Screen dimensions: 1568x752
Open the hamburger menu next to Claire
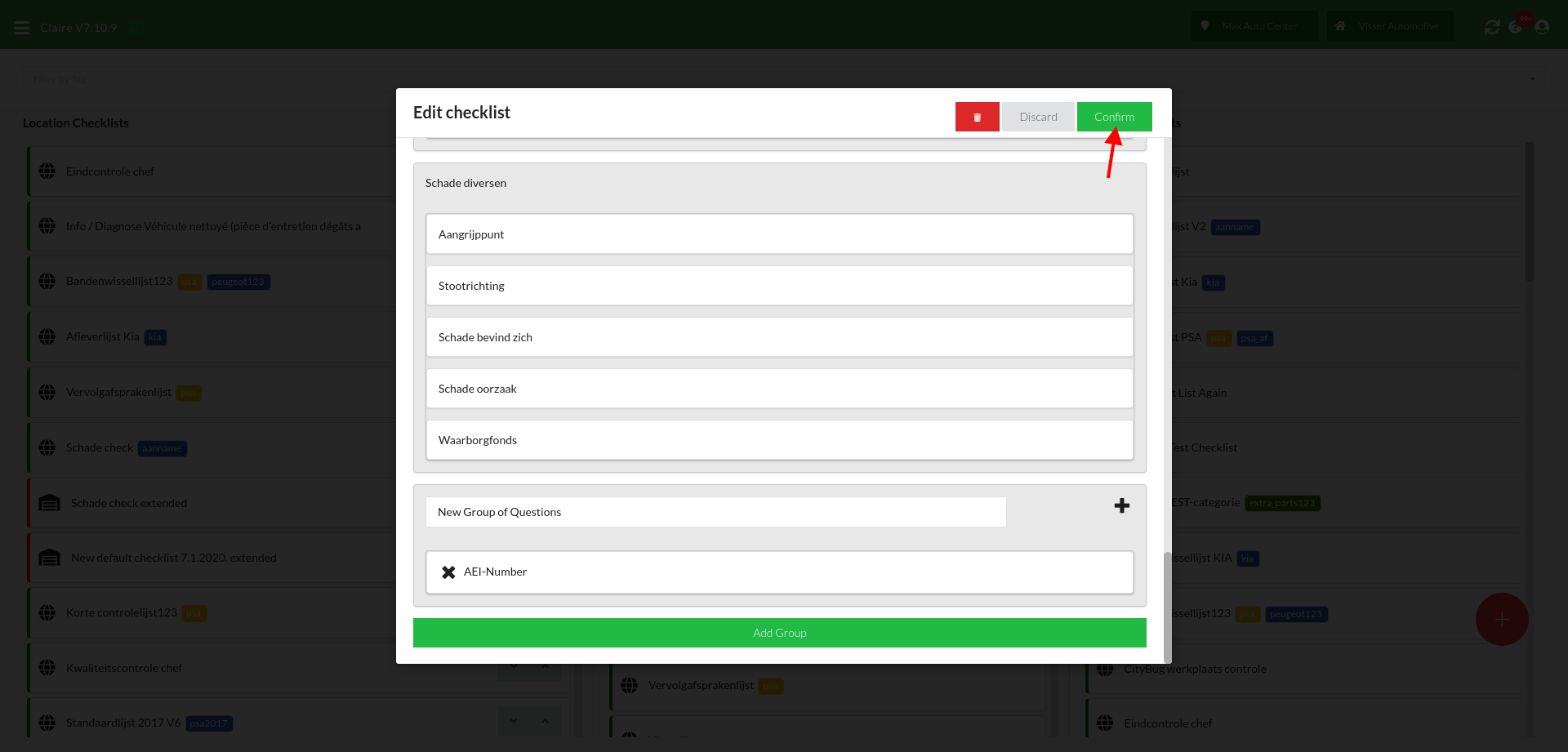(x=22, y=28)
